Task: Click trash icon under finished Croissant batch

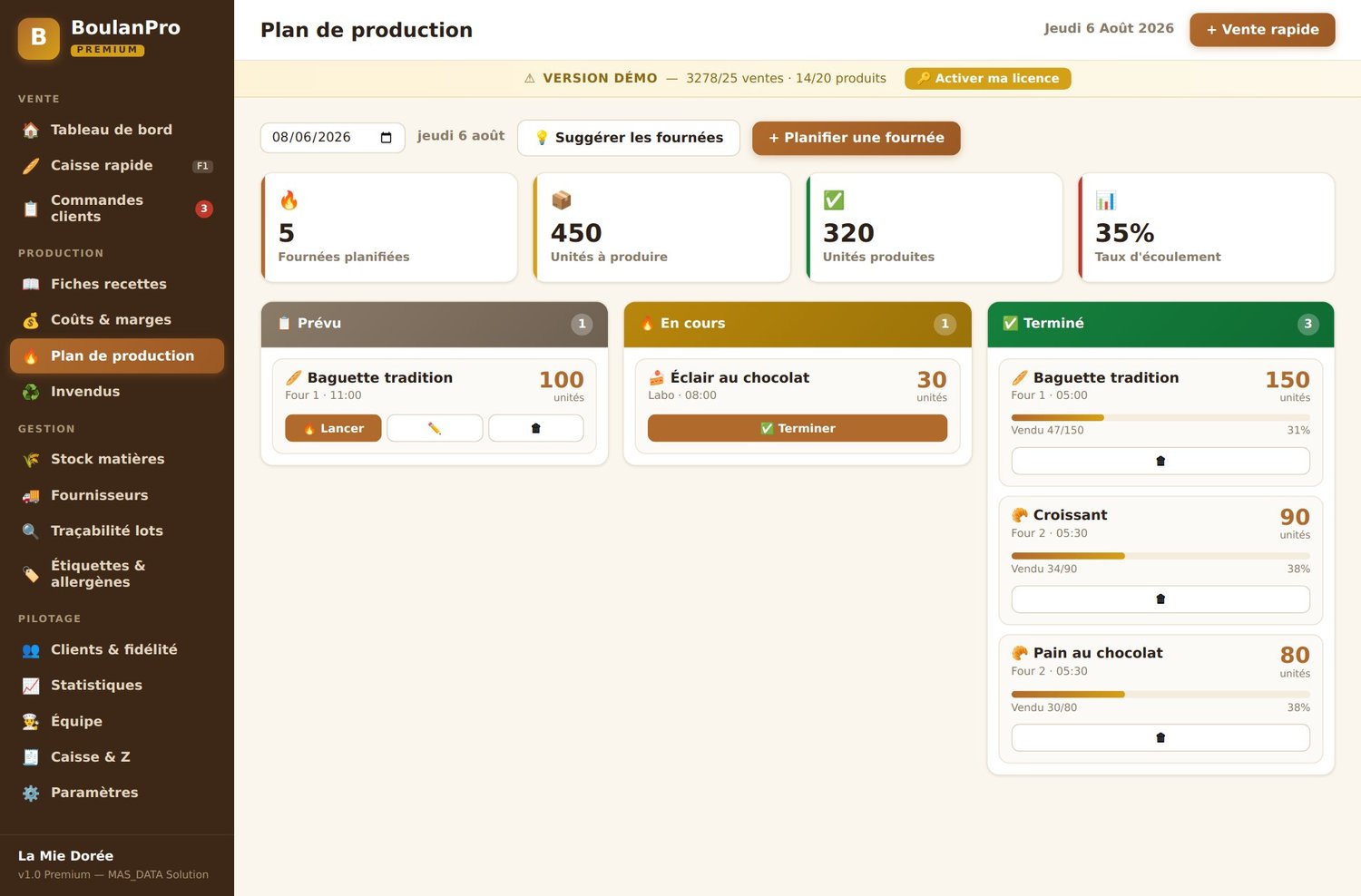Action: (x=1160, y=599)
